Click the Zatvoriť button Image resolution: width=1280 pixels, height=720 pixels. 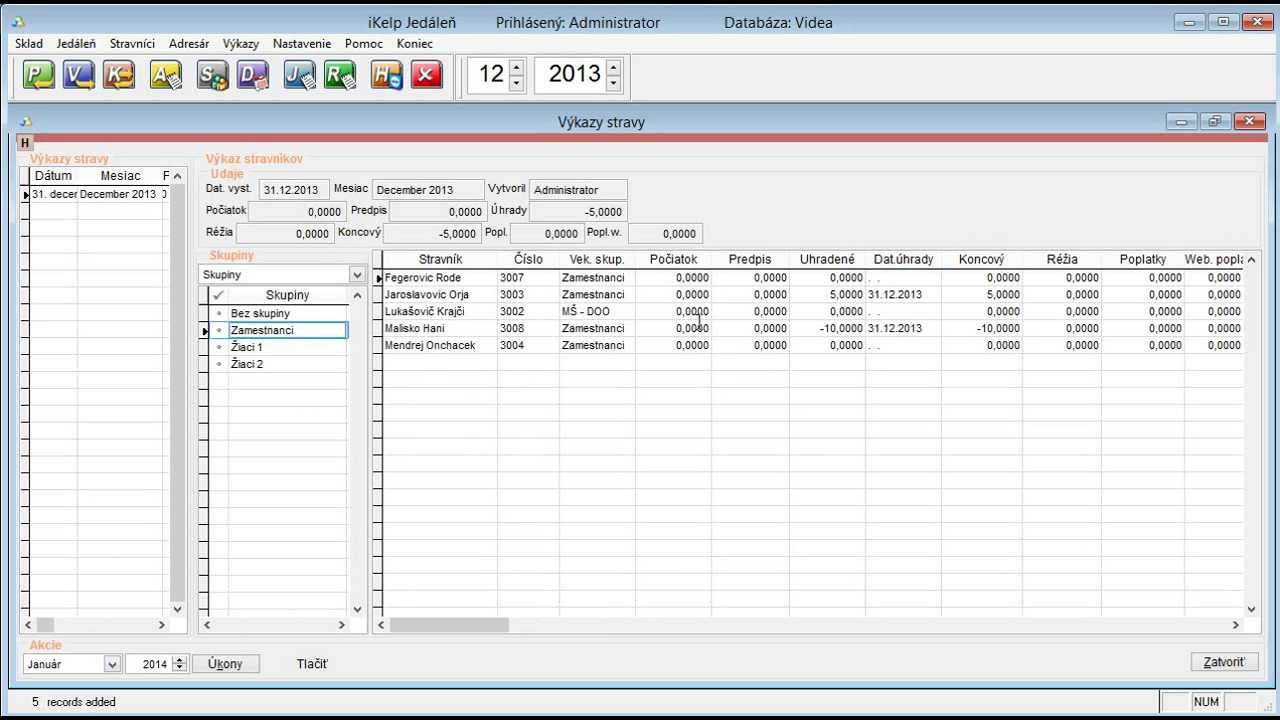click(1224, 662)
